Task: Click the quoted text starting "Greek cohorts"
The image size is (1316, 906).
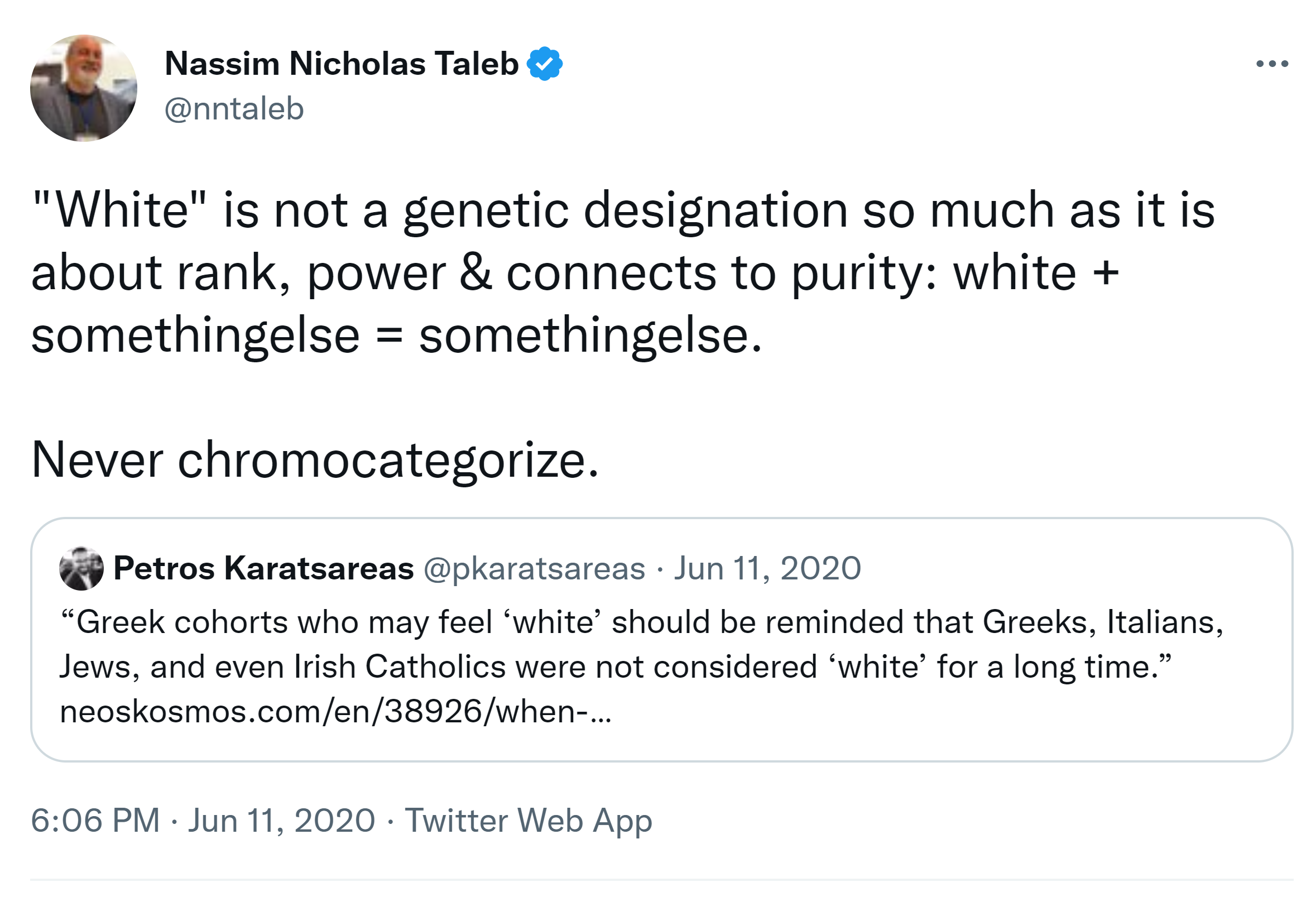Action: [x=641, y=623]
